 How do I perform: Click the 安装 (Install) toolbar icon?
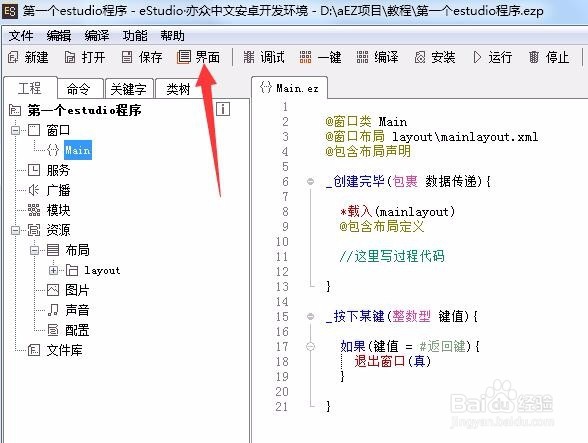pos(420,57)
